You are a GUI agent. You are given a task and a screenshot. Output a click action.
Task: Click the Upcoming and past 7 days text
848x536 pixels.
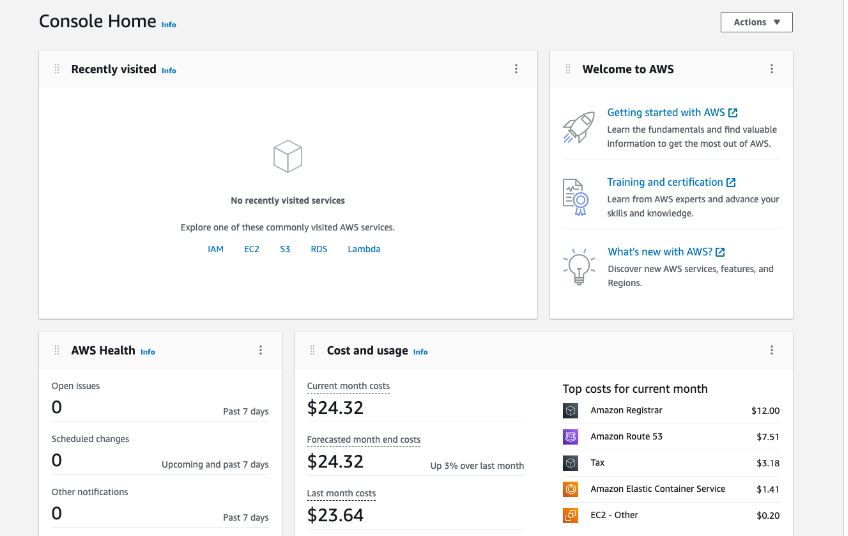[215, 465]
